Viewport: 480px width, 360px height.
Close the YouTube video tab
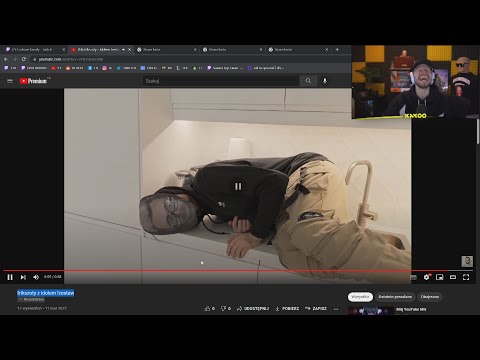point(130,49)
